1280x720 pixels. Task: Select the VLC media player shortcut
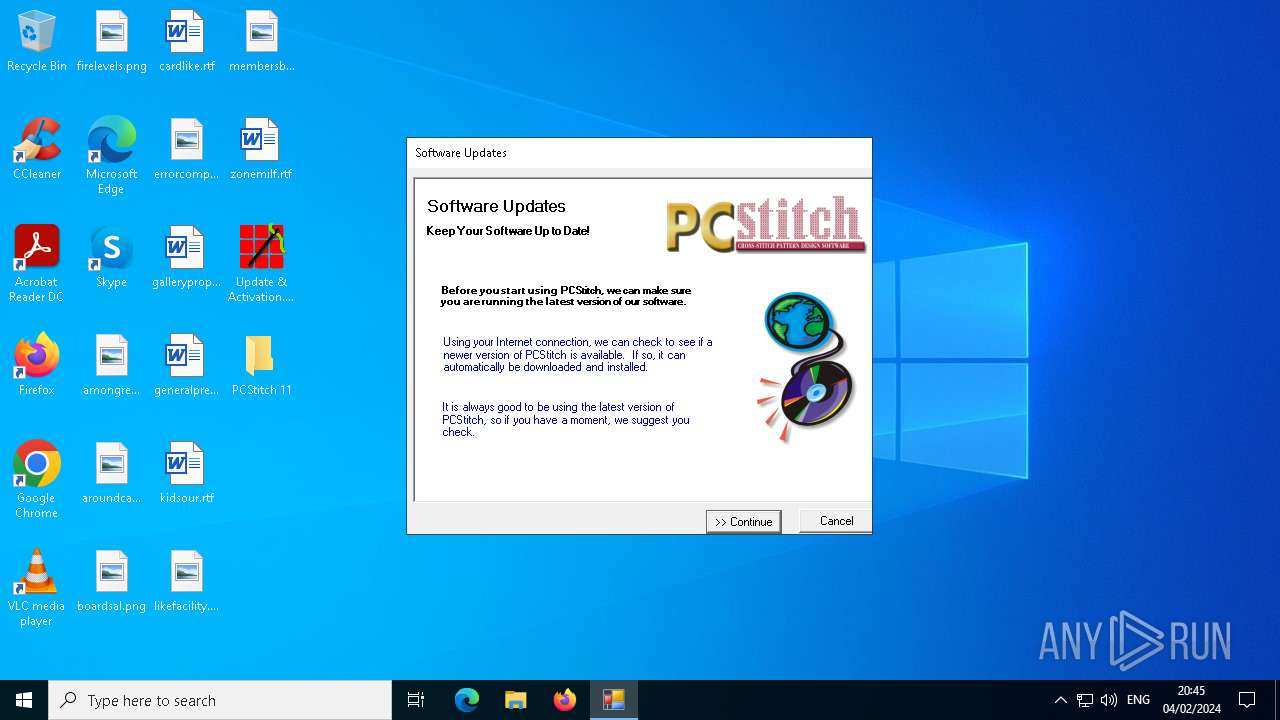pyautogui.click(x=37, y=589)
